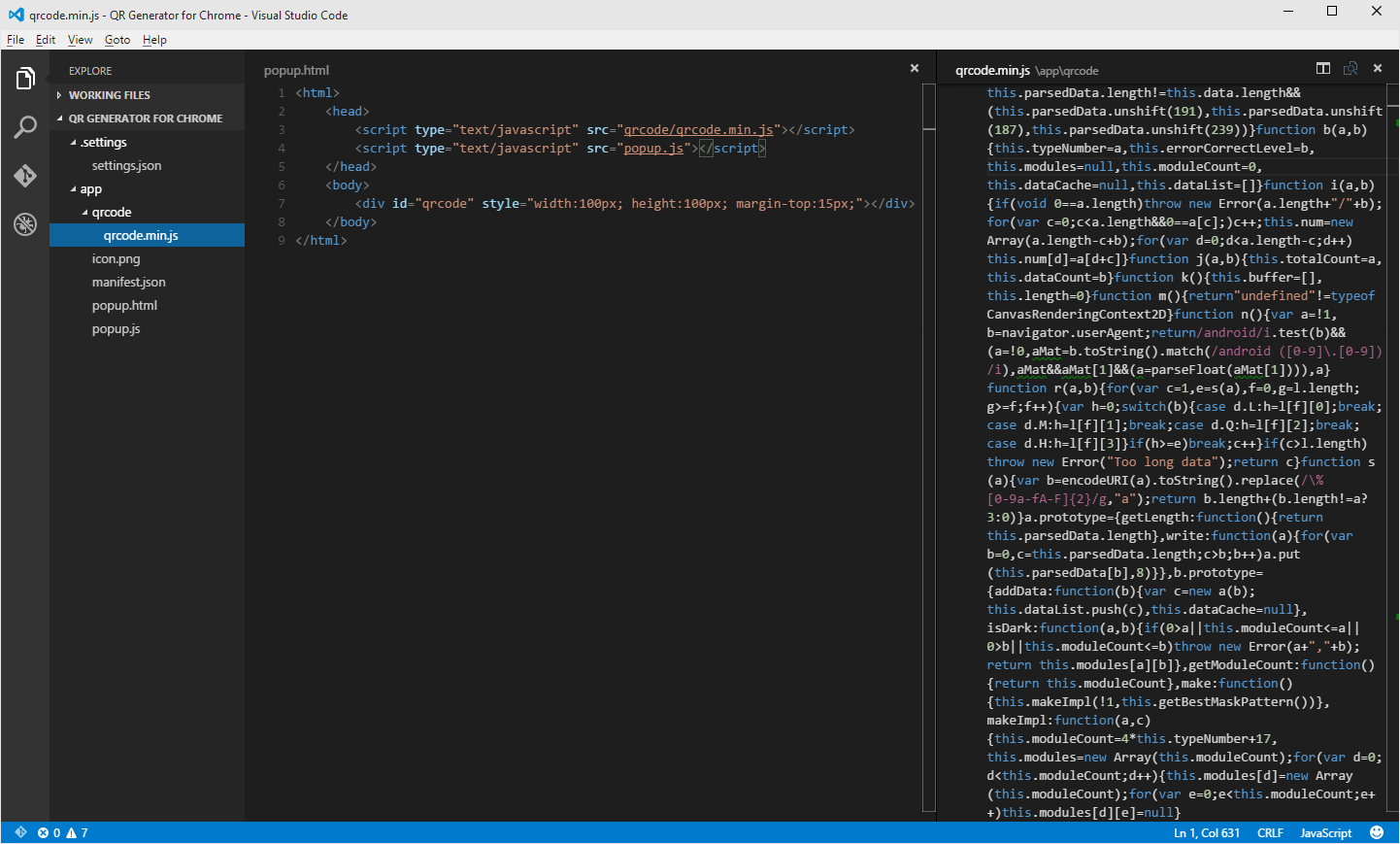The height and width of the screenshot is (844, 1400).
Task: Open the Git source control view
Action: click(25, 176)
